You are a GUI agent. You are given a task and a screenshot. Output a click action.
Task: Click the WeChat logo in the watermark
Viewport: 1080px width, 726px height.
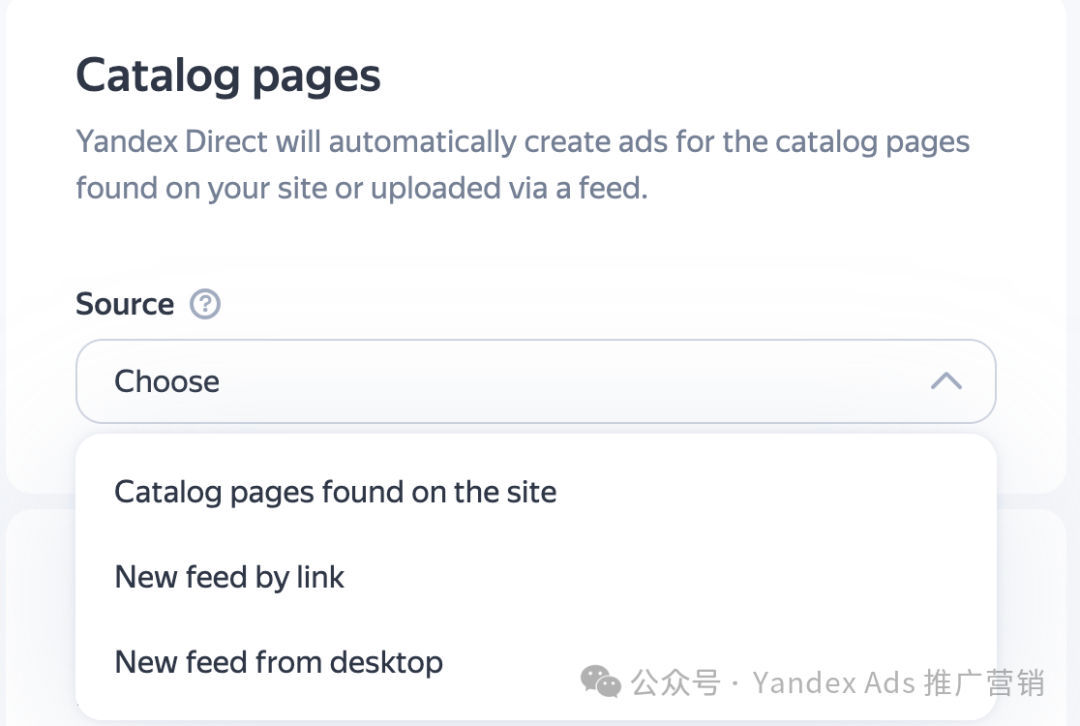tap(601, 682)
